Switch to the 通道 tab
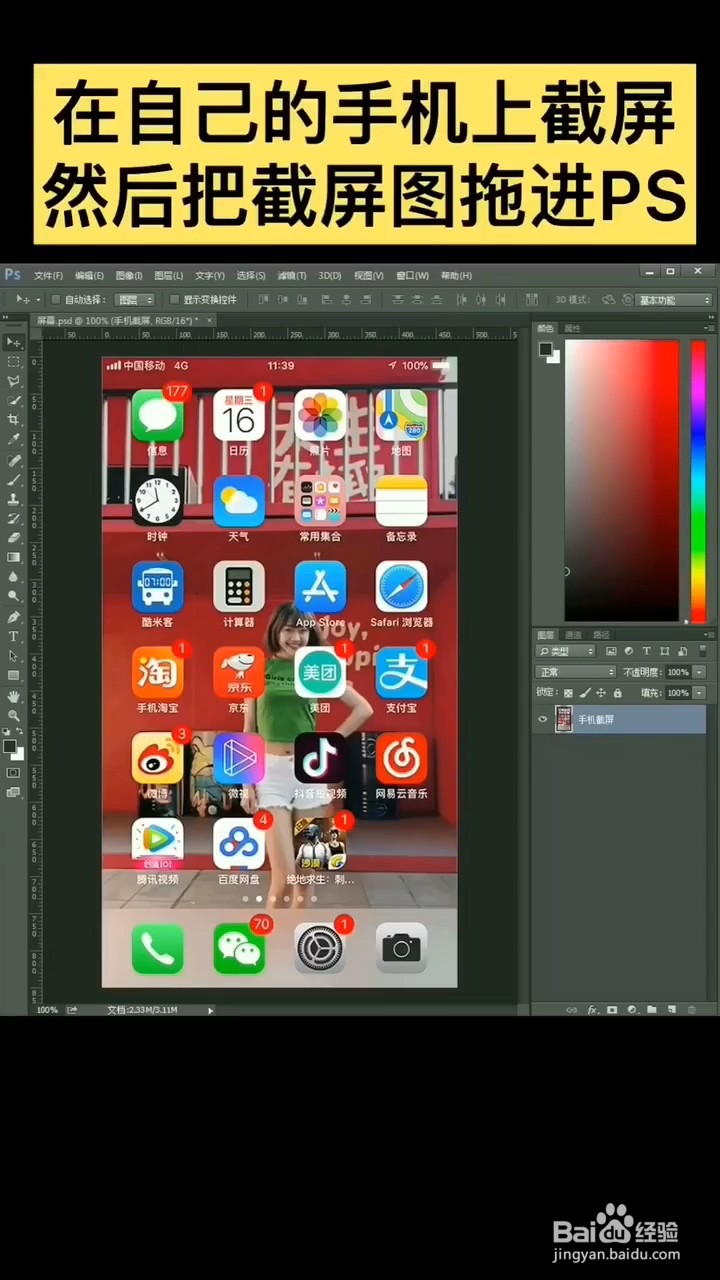The height and width of the screenshot is (1280, 720). pyautogui.click(x=573, y=634)
